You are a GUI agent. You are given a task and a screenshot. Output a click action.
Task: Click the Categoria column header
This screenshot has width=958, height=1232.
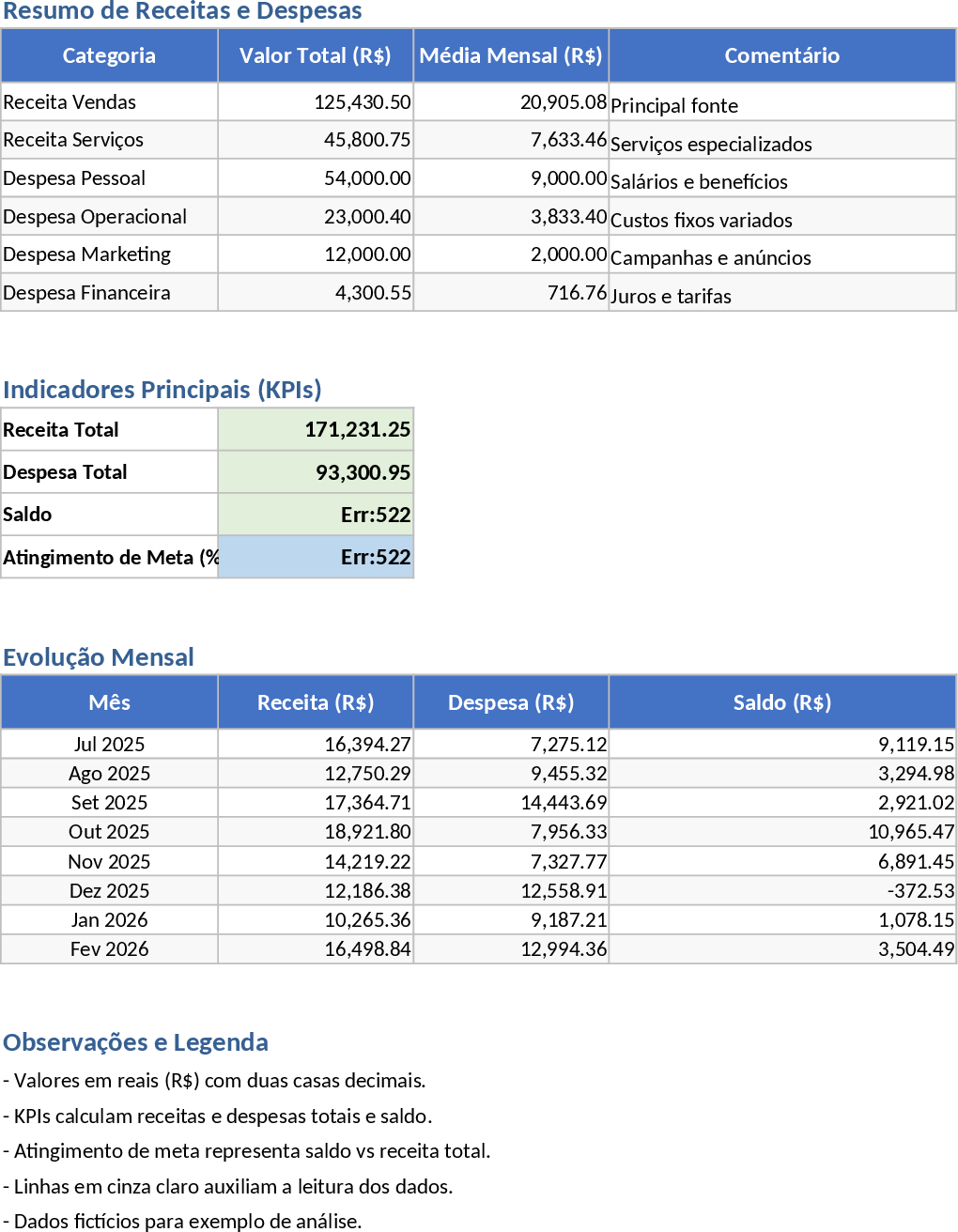pos(109,55)
